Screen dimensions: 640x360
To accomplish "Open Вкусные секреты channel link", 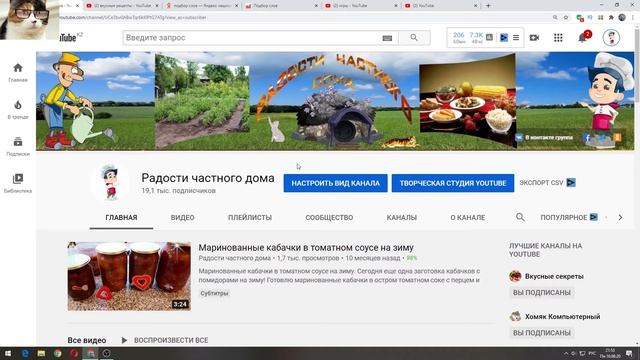I will [554, 276].
